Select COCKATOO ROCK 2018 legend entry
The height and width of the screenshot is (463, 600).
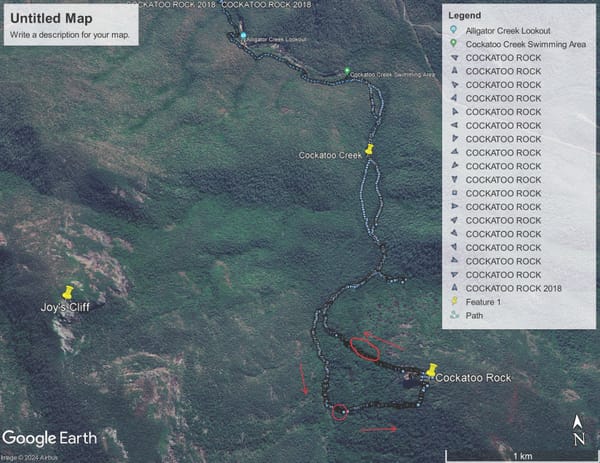[513, 288]
